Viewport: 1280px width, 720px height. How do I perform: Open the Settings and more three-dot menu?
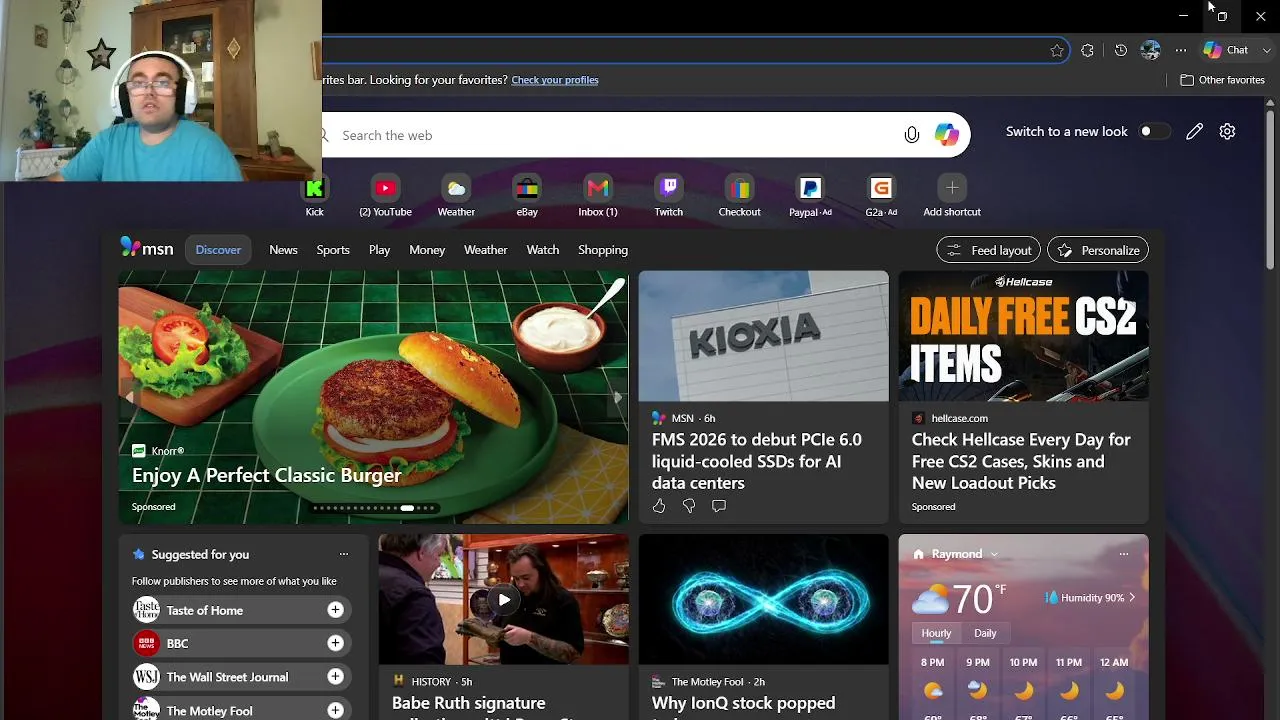point(1181,50)
